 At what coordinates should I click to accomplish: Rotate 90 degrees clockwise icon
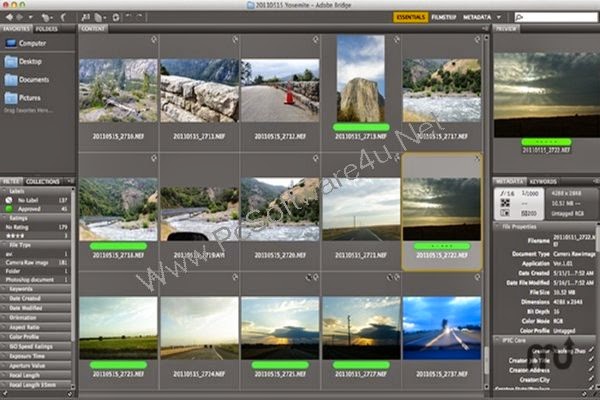[x=139, y=17]
